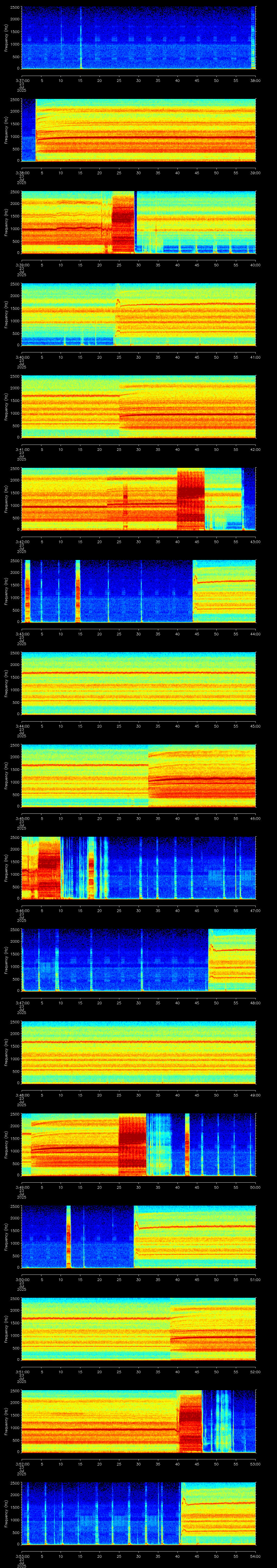Select the spectrogram spanning 3:51:00 to 3:52:00
The image size is (277, 1568).
[x=138, y=1329]
